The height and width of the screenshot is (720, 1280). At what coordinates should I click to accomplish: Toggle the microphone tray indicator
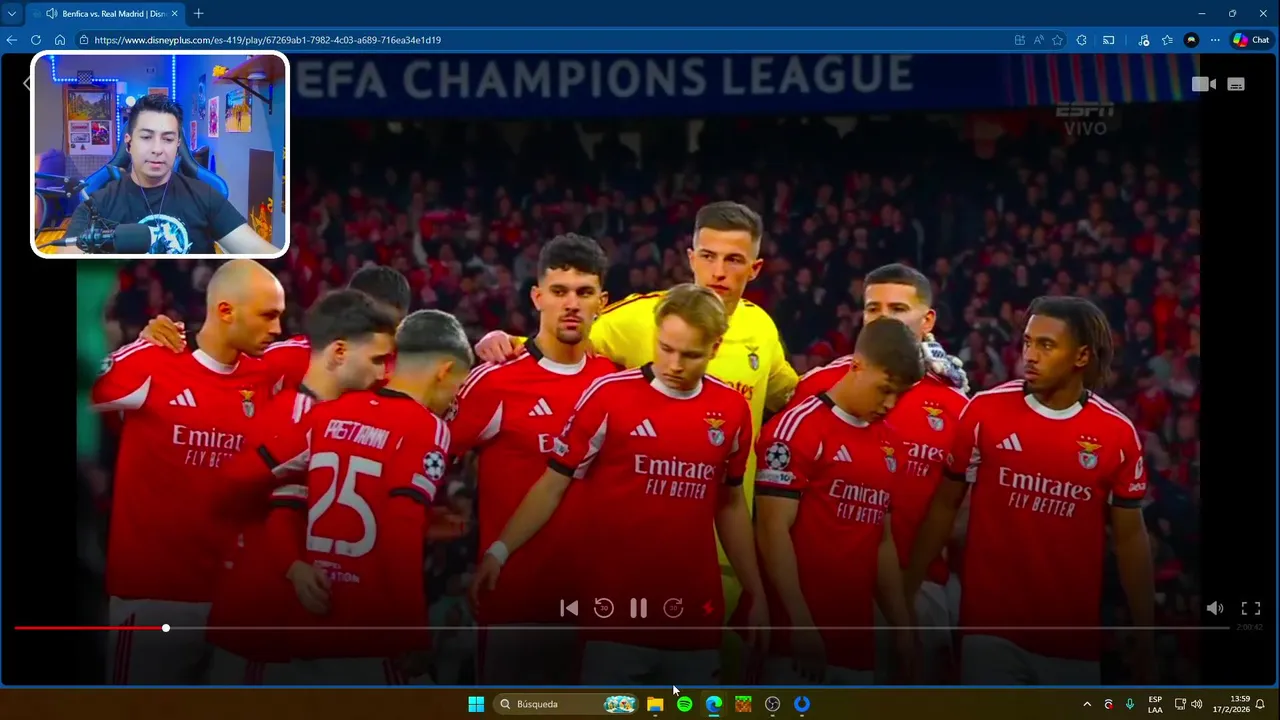pos(1130,704)
